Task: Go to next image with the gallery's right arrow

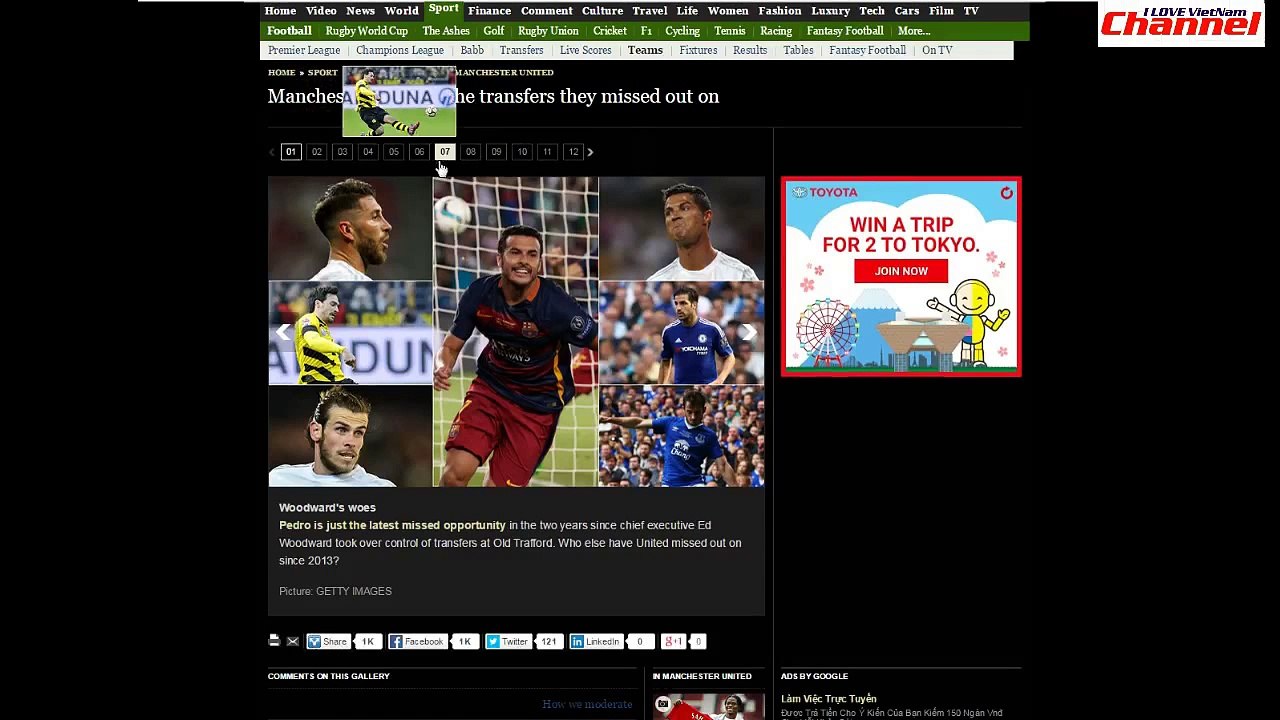Action: (748, 332)
